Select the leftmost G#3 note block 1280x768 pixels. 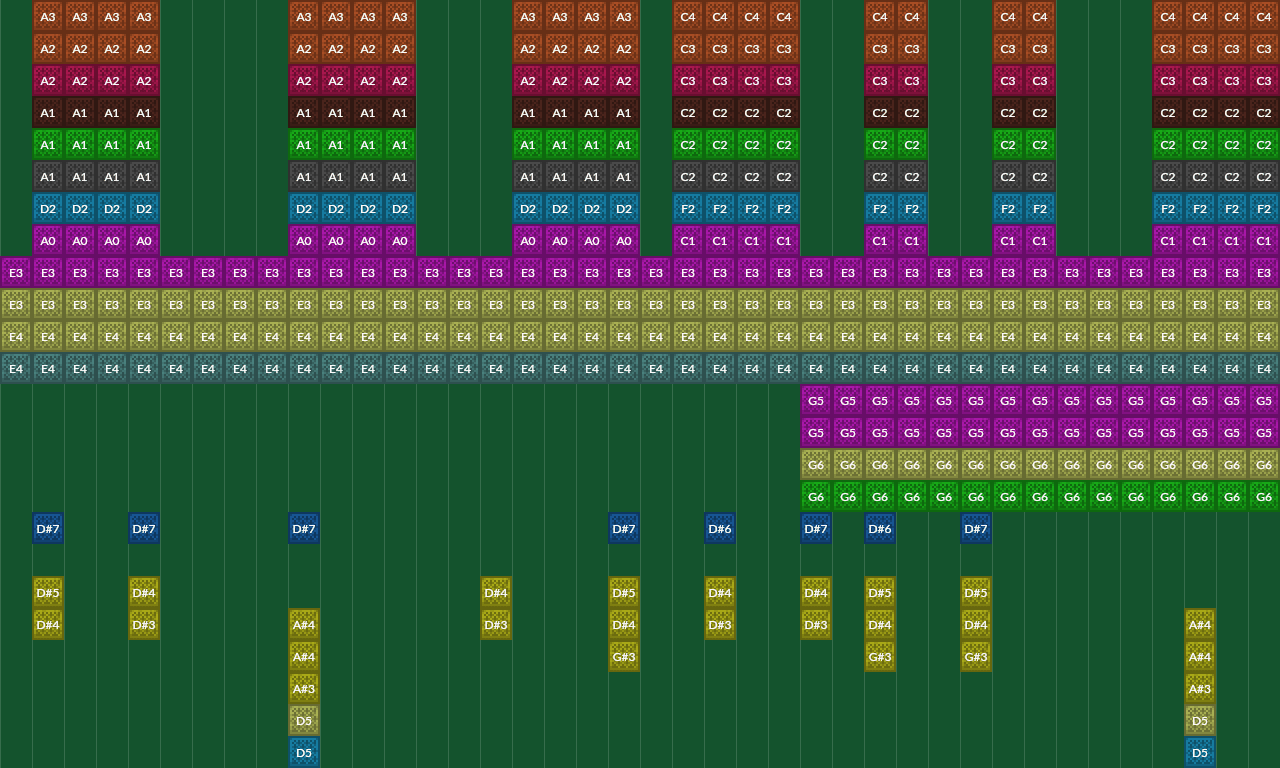624,657
